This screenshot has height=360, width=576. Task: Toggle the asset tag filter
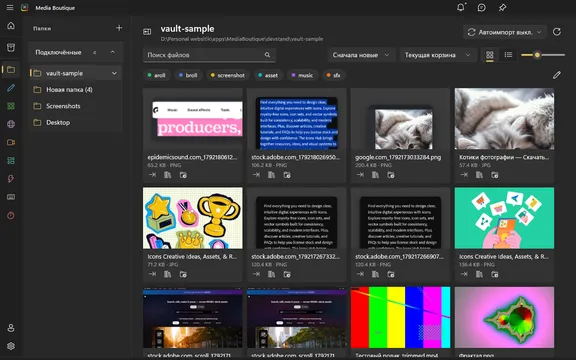click(268, 75)
